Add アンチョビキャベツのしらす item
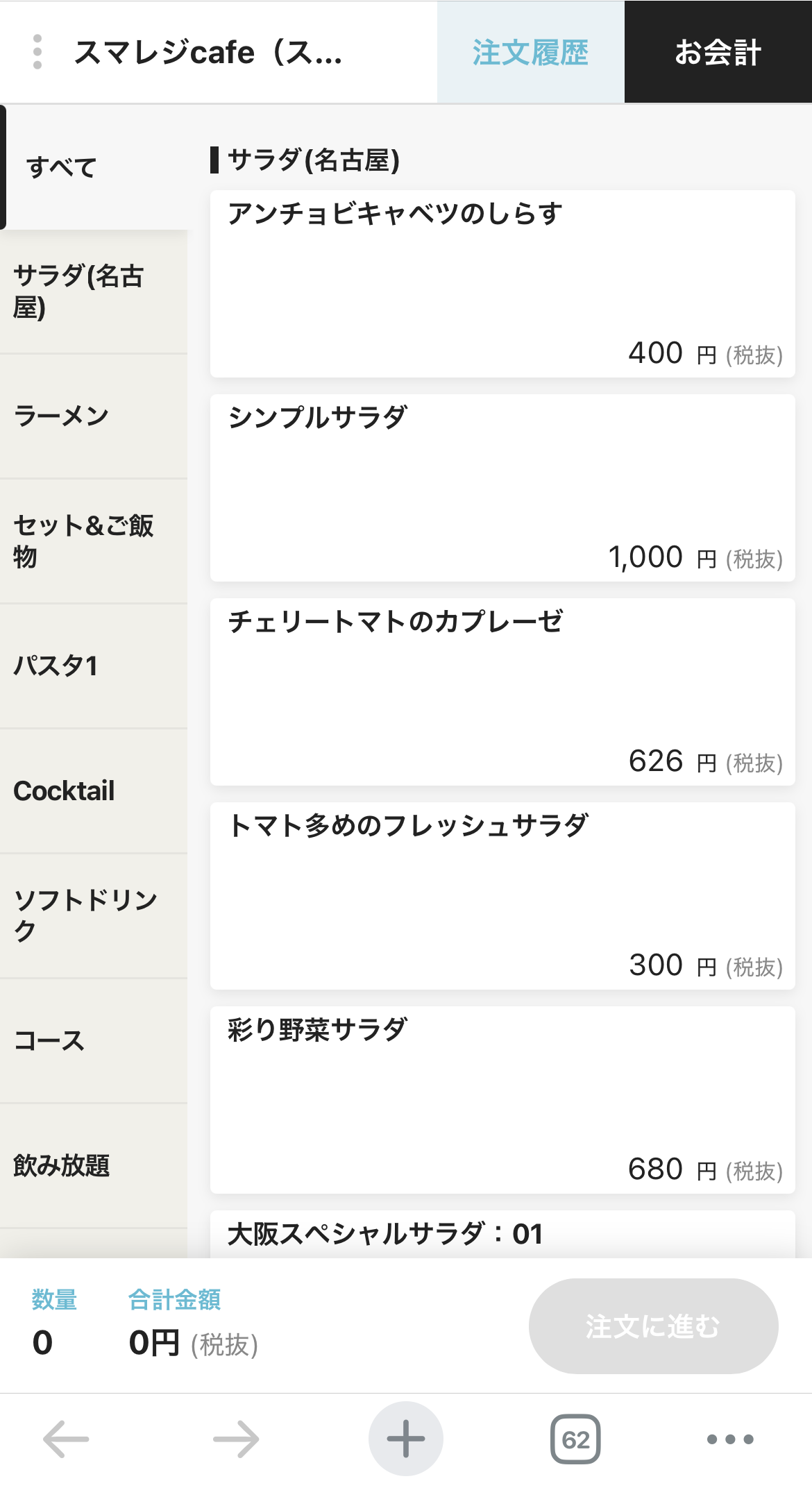This screenshot has width=812, height=1506. (502, 284)
